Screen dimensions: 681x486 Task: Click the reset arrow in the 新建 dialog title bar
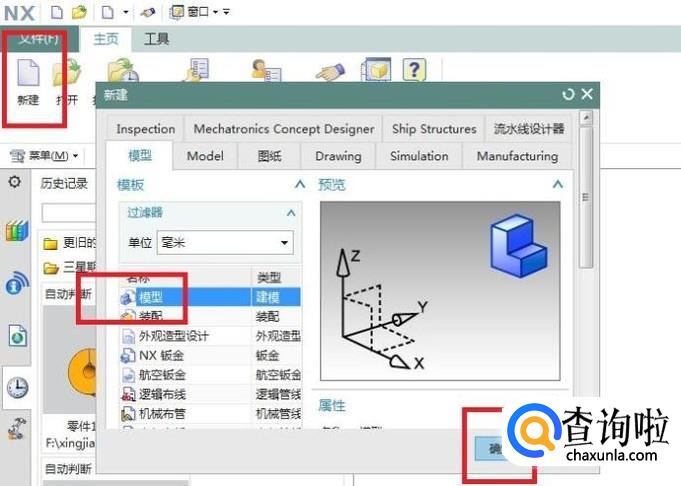[568, 94]
